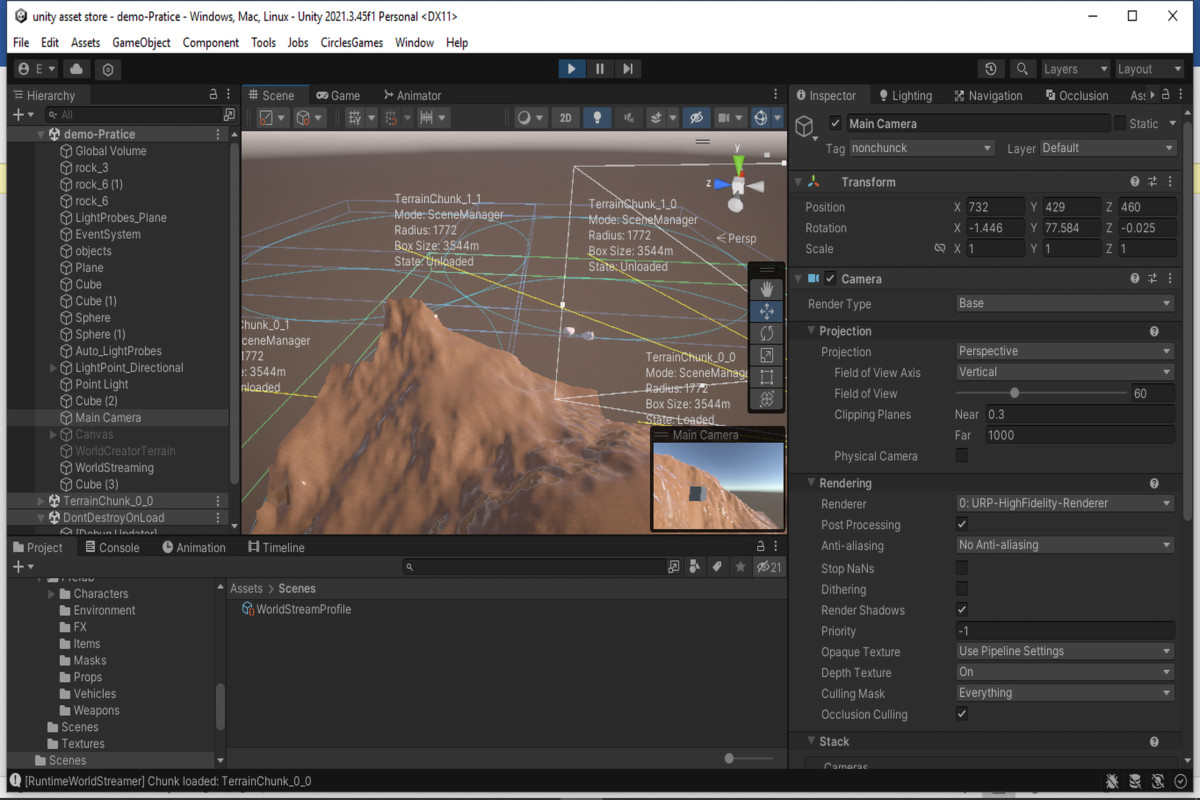Click the global search magnifier icon
The width and height of the screenshot is (1200, 800).
point(1022,69)
